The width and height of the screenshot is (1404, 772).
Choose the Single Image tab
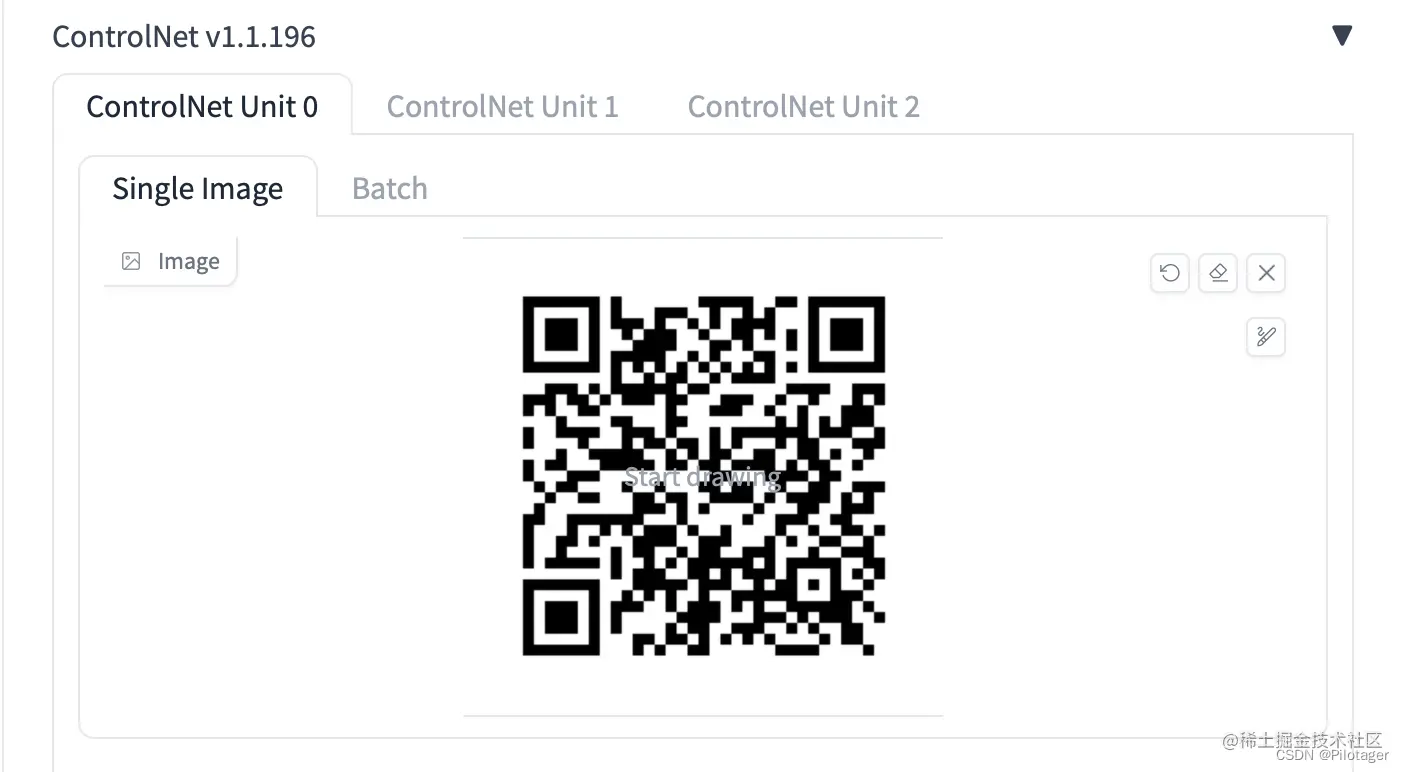pos(198,188)
